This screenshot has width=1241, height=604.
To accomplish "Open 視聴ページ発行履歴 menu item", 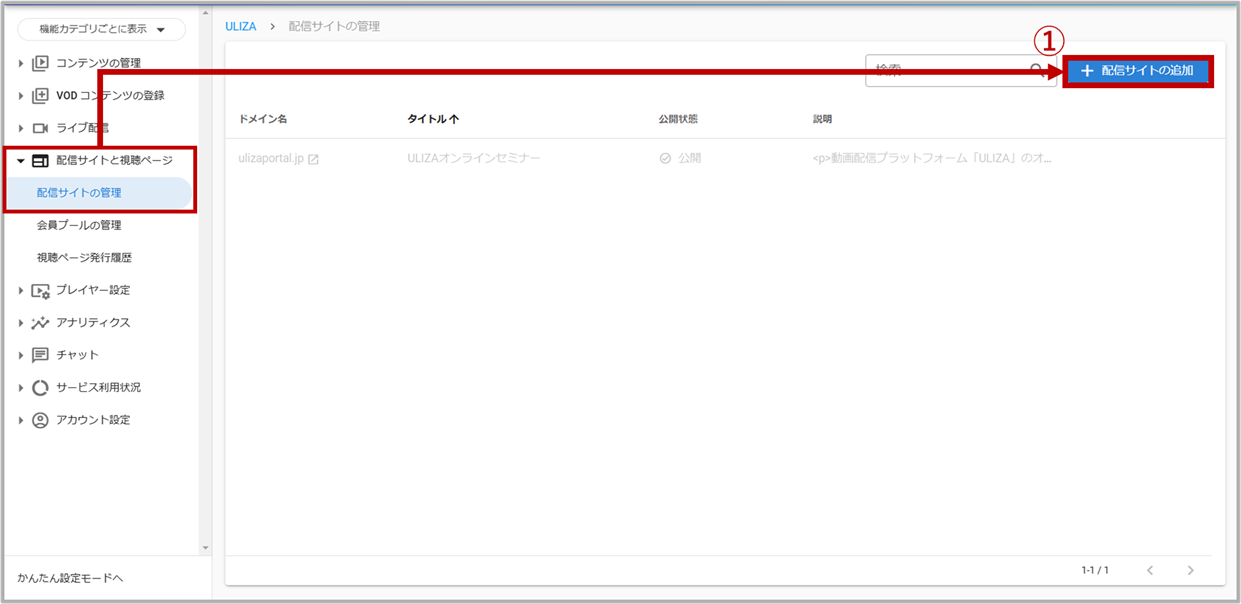I will (84, 258).
